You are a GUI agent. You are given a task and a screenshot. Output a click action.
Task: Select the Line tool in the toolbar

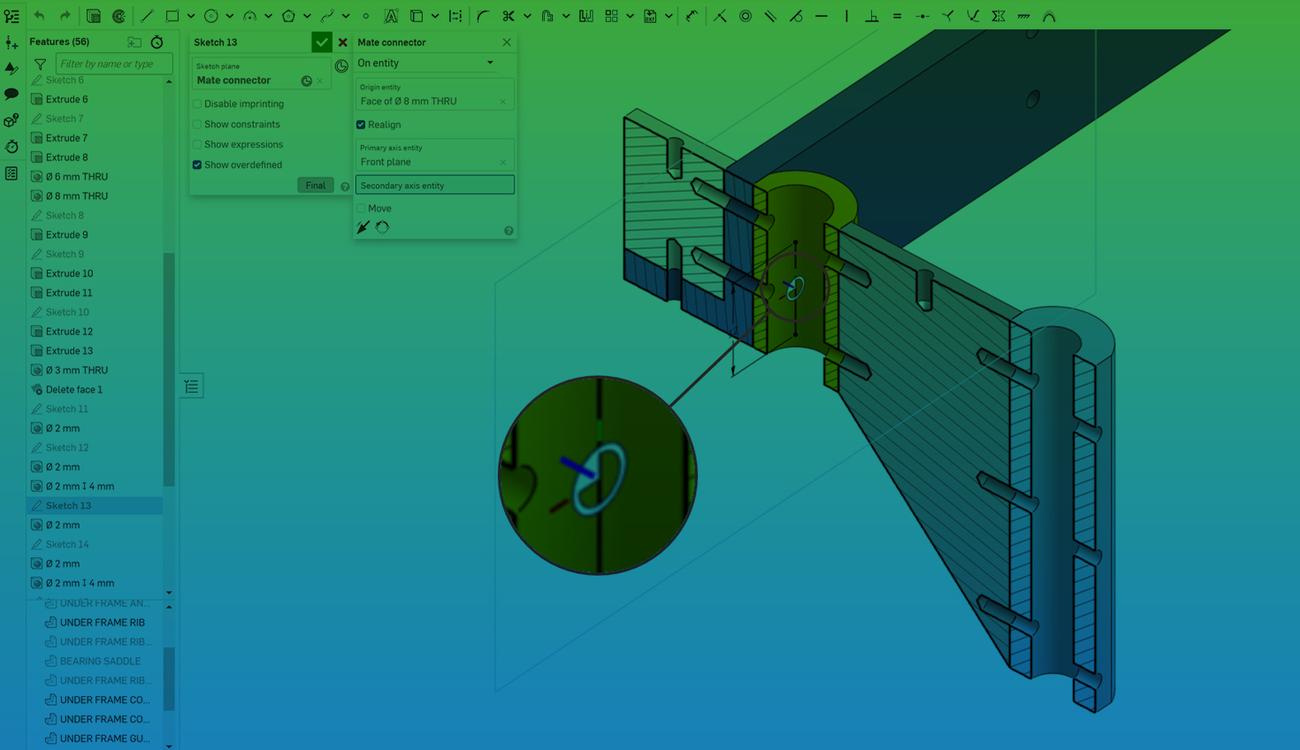pos(147,15)
